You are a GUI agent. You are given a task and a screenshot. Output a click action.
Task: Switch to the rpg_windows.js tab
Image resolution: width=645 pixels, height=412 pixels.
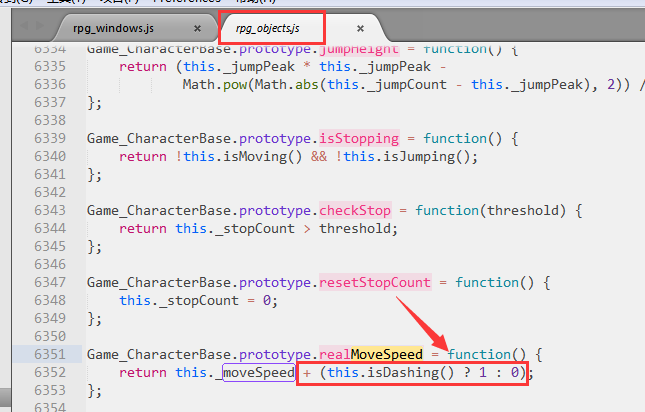[114, 28]
